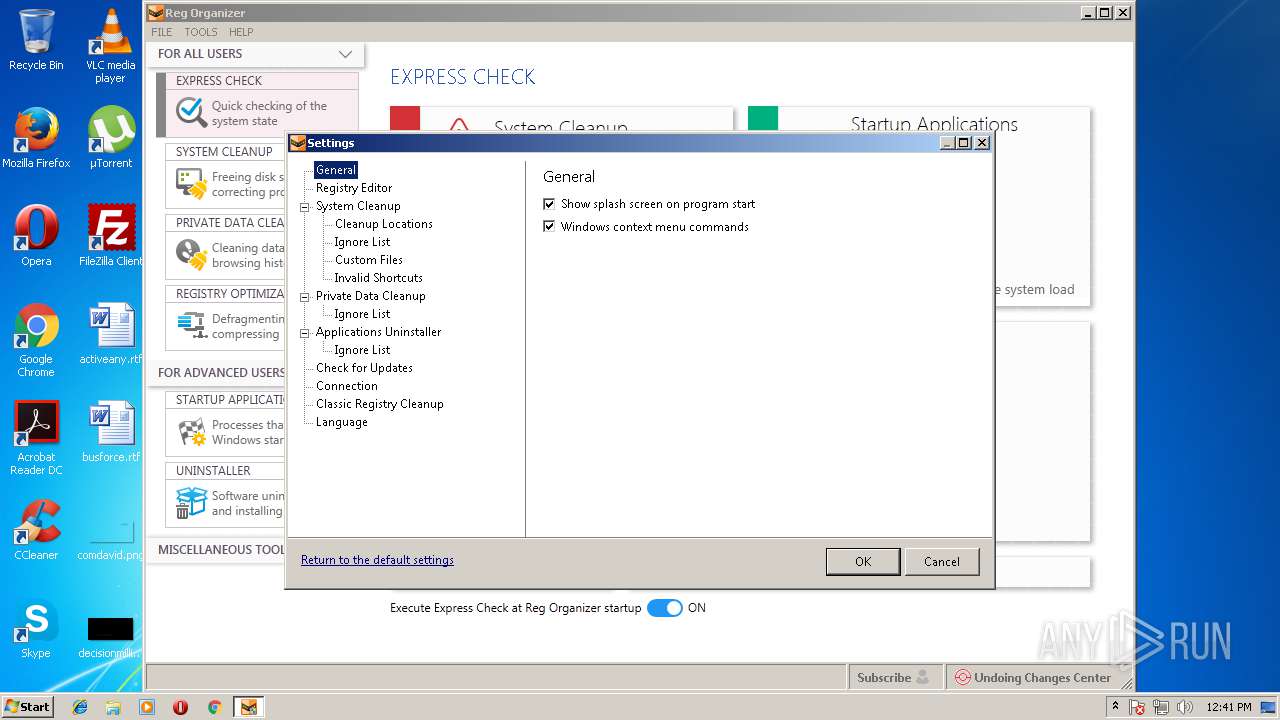Open VLC media player desktop shortcut
The width and height of the screenshot is (1280, 720).
tap(110, 46)
